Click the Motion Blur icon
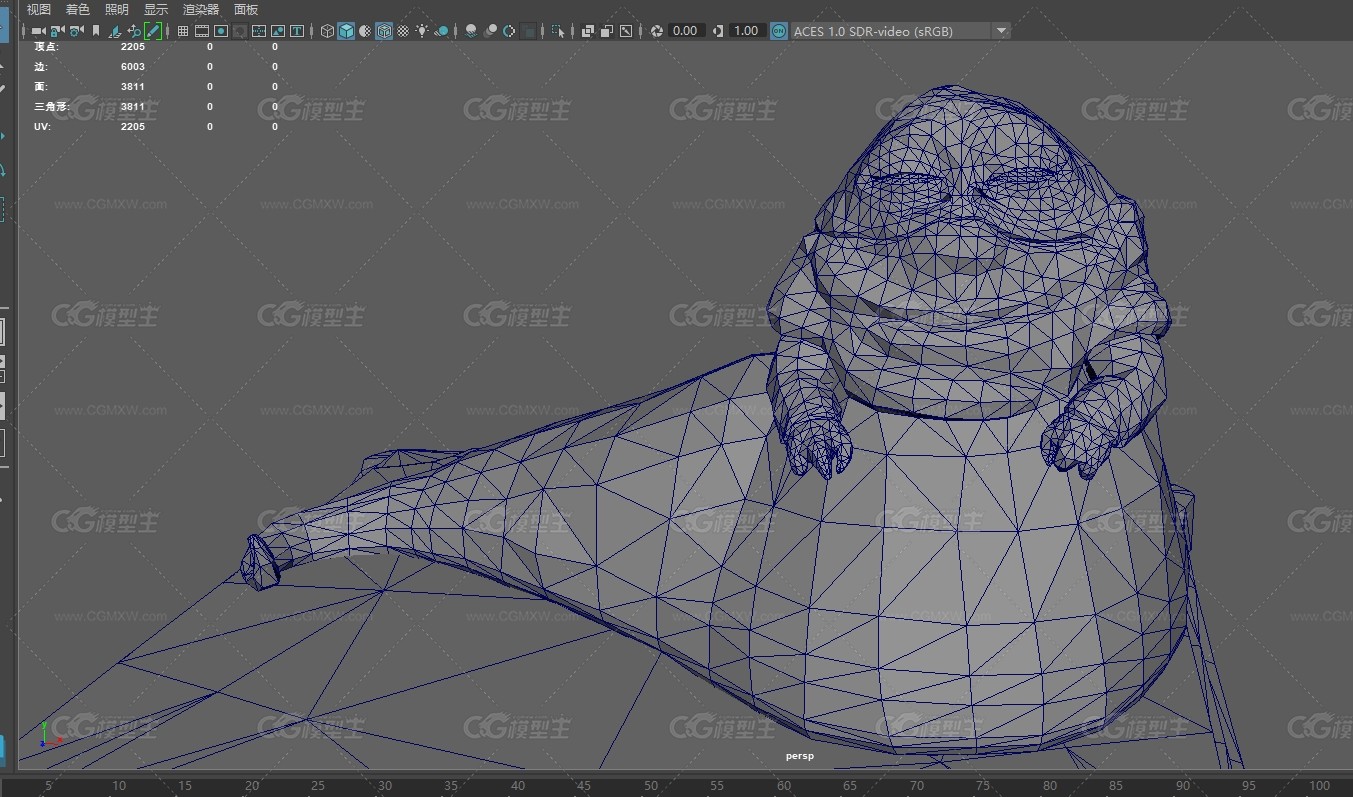1353x797 pixels. click(x=490, y=31)
